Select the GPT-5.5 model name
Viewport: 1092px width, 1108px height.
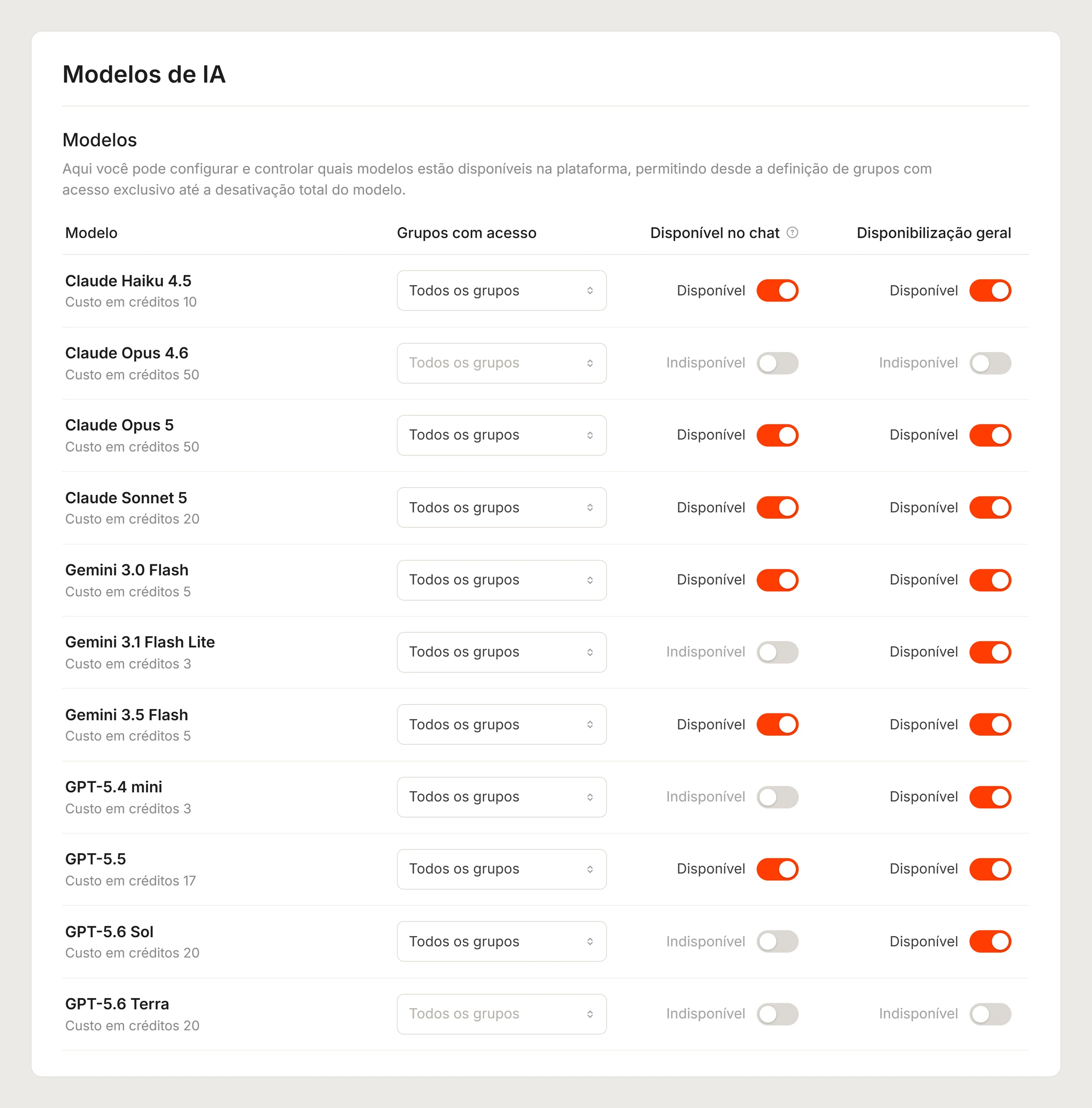point(95,859)
